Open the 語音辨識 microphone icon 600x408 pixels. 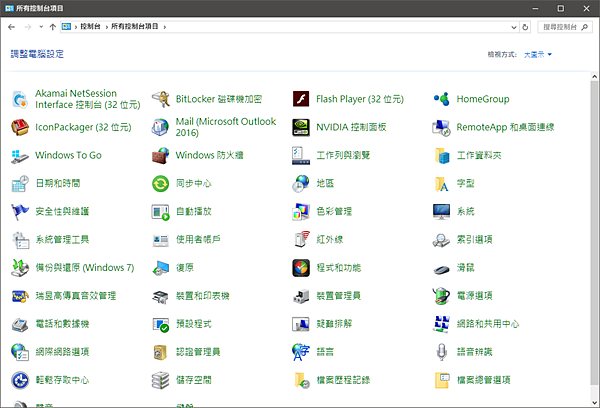(441, 352)
